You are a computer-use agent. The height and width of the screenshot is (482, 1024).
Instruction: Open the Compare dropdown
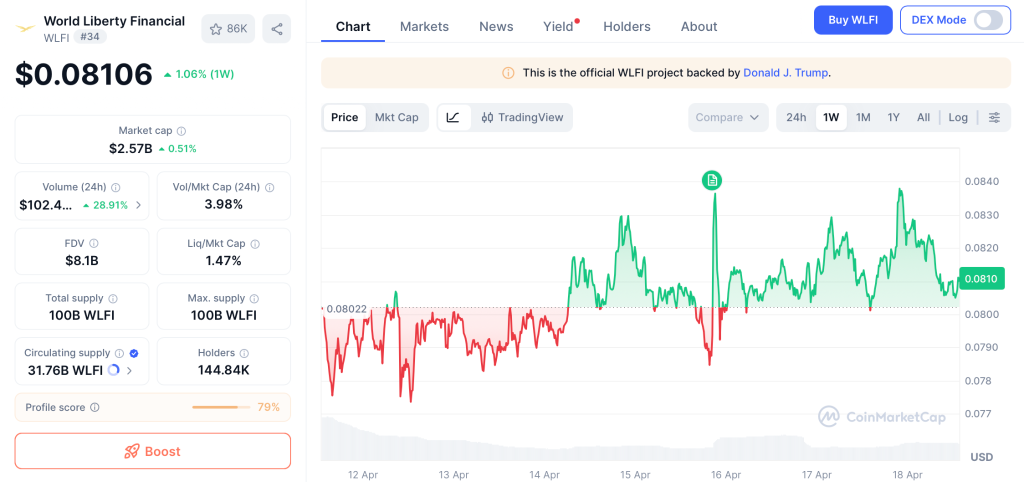pyautogui.click(x=727, y=117)
